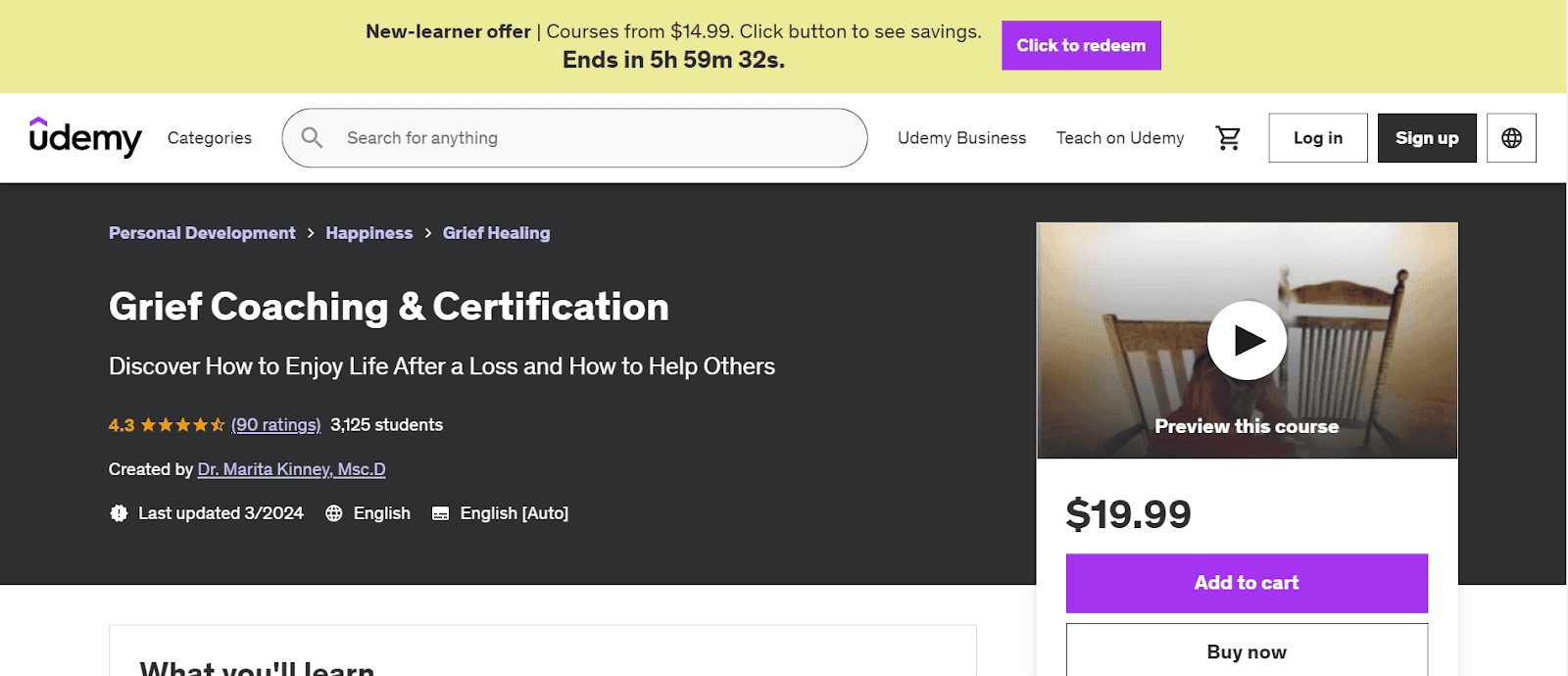Image resolution: width=1568 pixels, height=676 pixels.
Task: Click the Udemy logo
Action: (x=85, y=137)
